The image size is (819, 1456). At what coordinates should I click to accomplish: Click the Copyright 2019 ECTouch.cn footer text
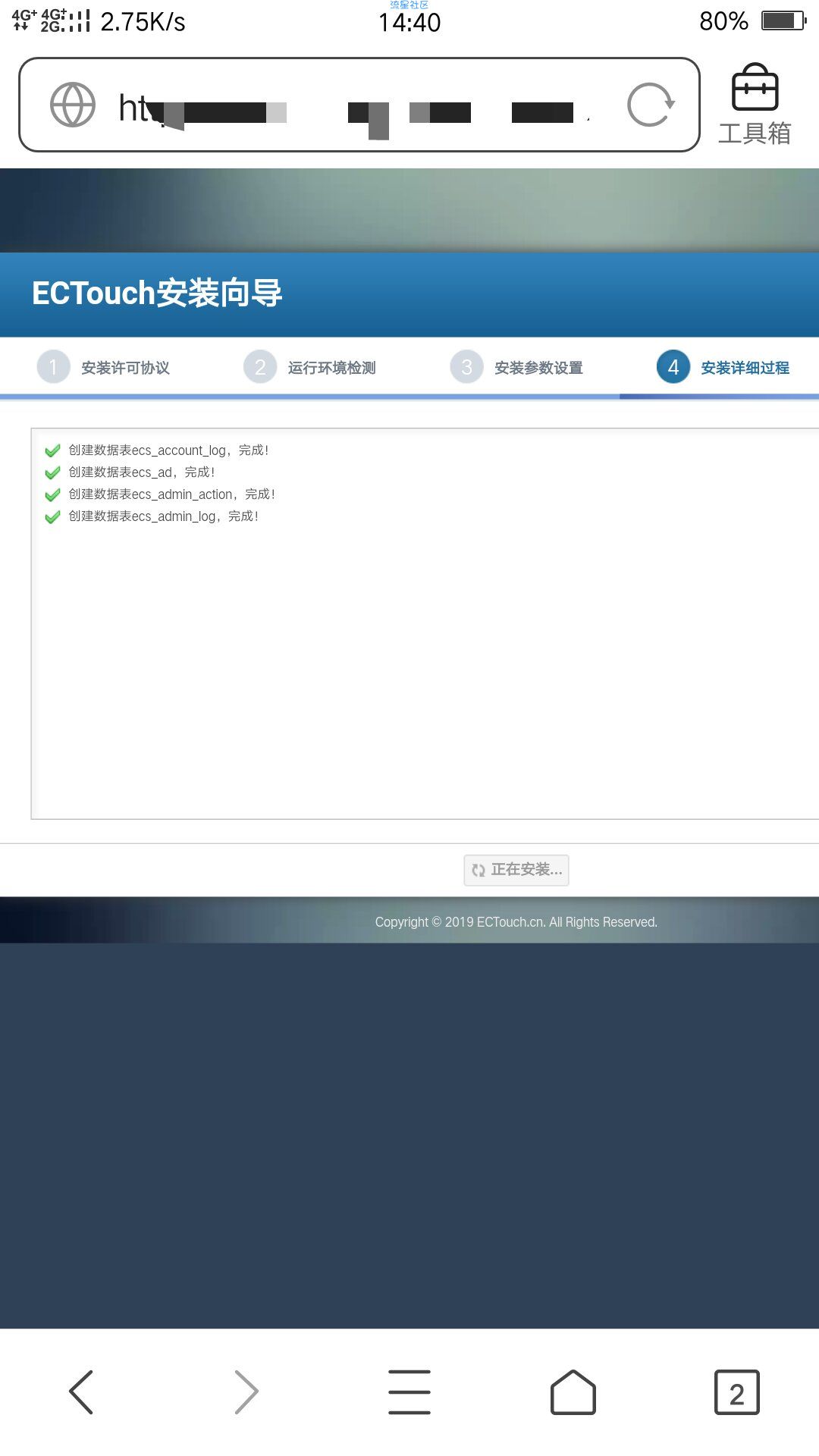(x=516, y=922)
